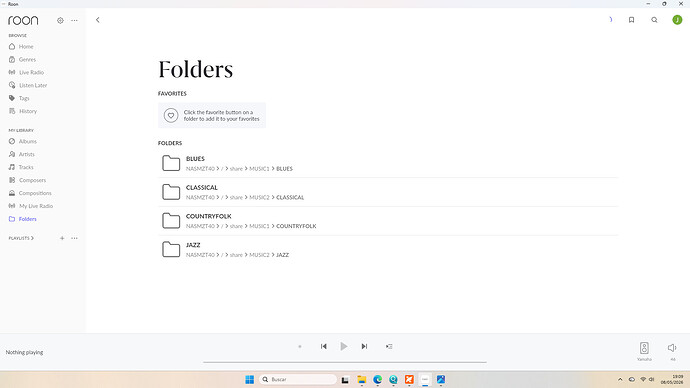Click share in the JAZZ path

tap(236, 255)
